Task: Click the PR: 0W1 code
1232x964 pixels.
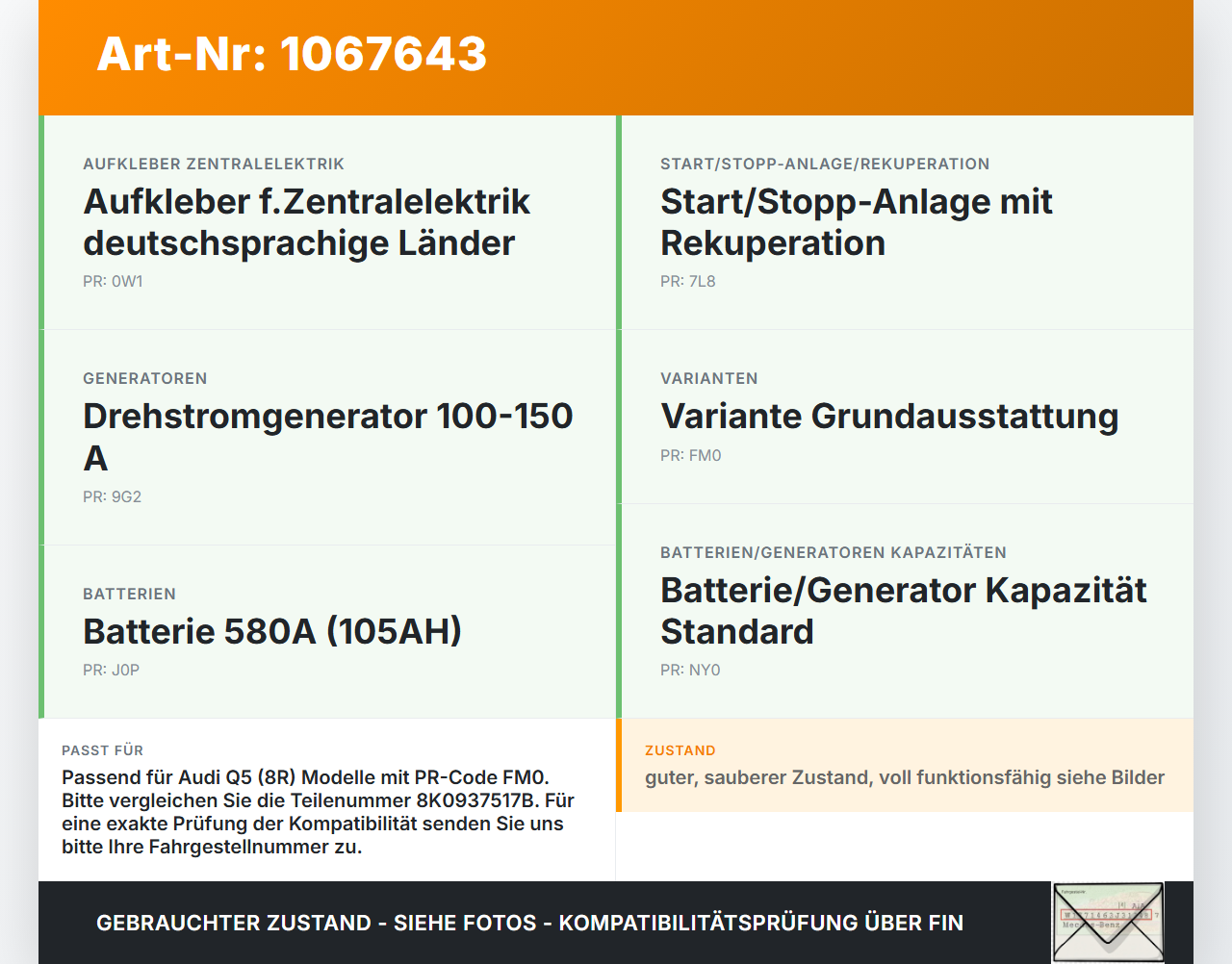Action: 113,282
